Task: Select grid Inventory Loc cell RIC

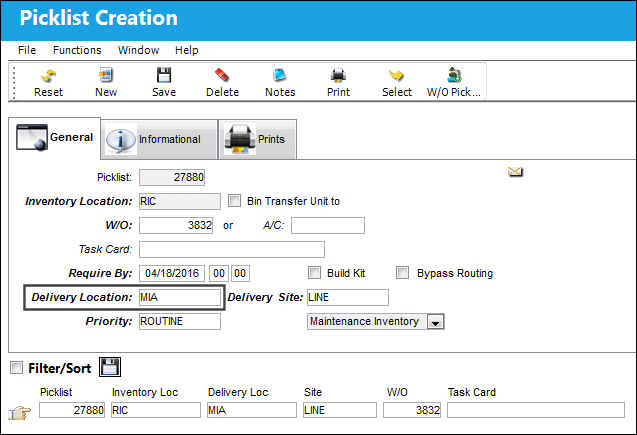Action: (156, 410)
